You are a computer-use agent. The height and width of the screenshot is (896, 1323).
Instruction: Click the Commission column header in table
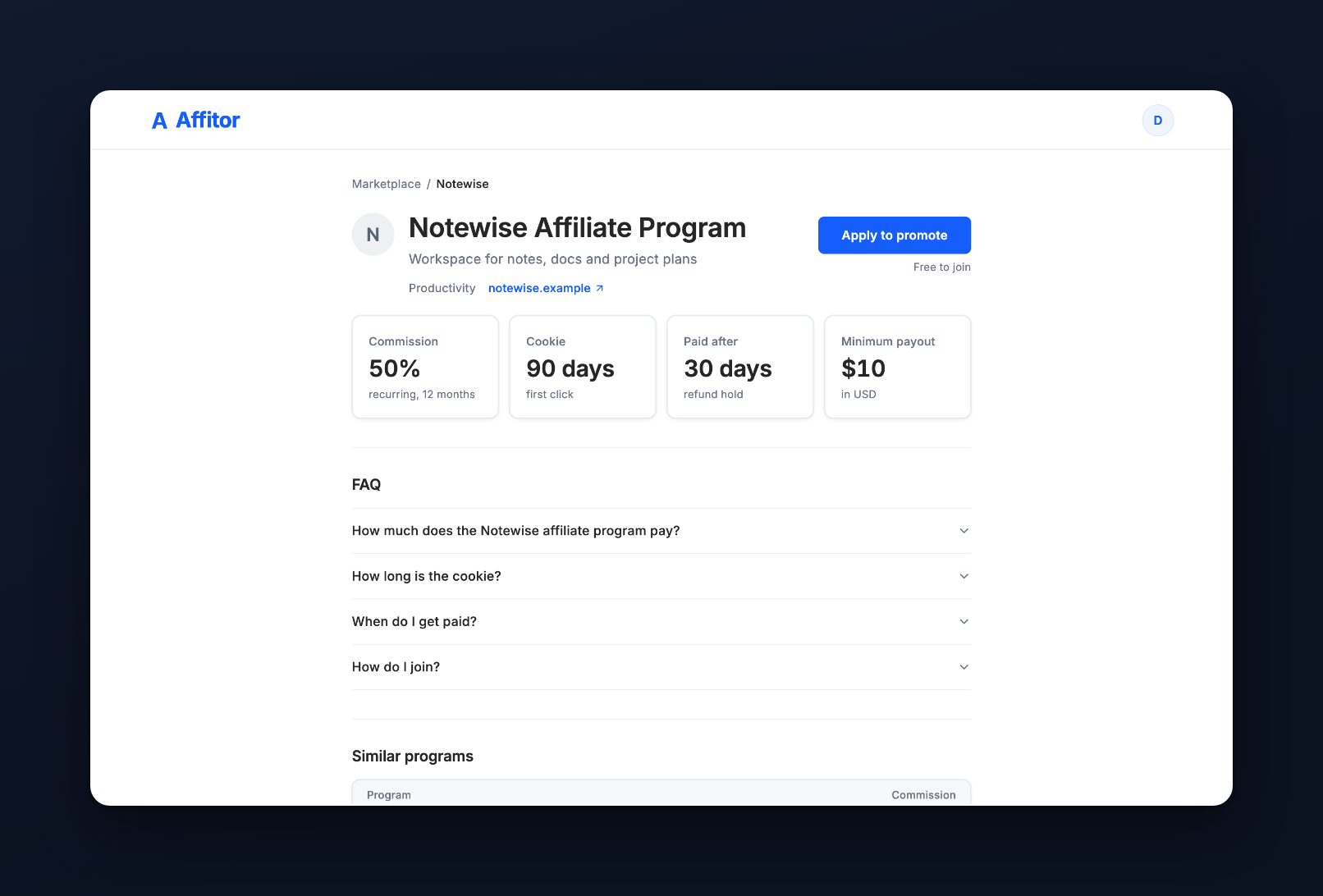(923, 795)
